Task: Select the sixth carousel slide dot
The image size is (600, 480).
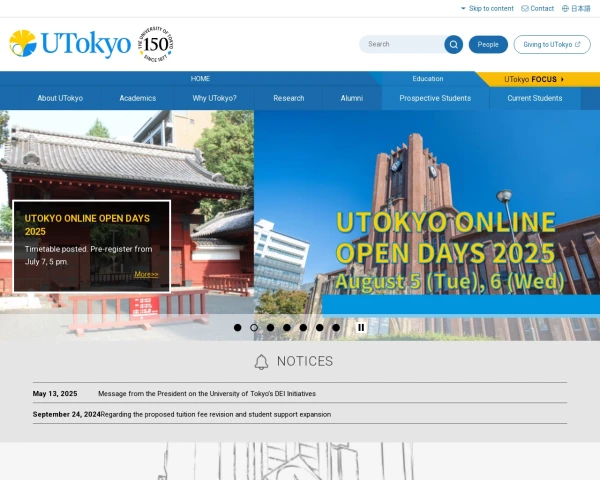Action: (320, 328)
